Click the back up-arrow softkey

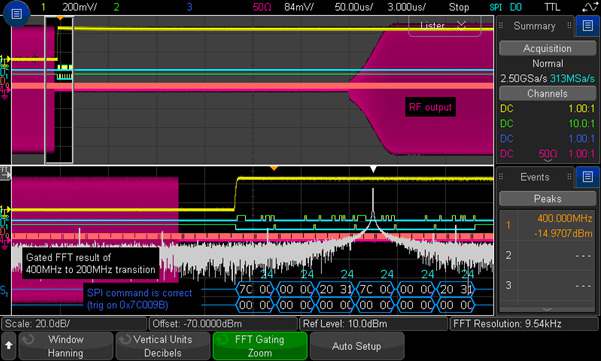pos(8,346)
